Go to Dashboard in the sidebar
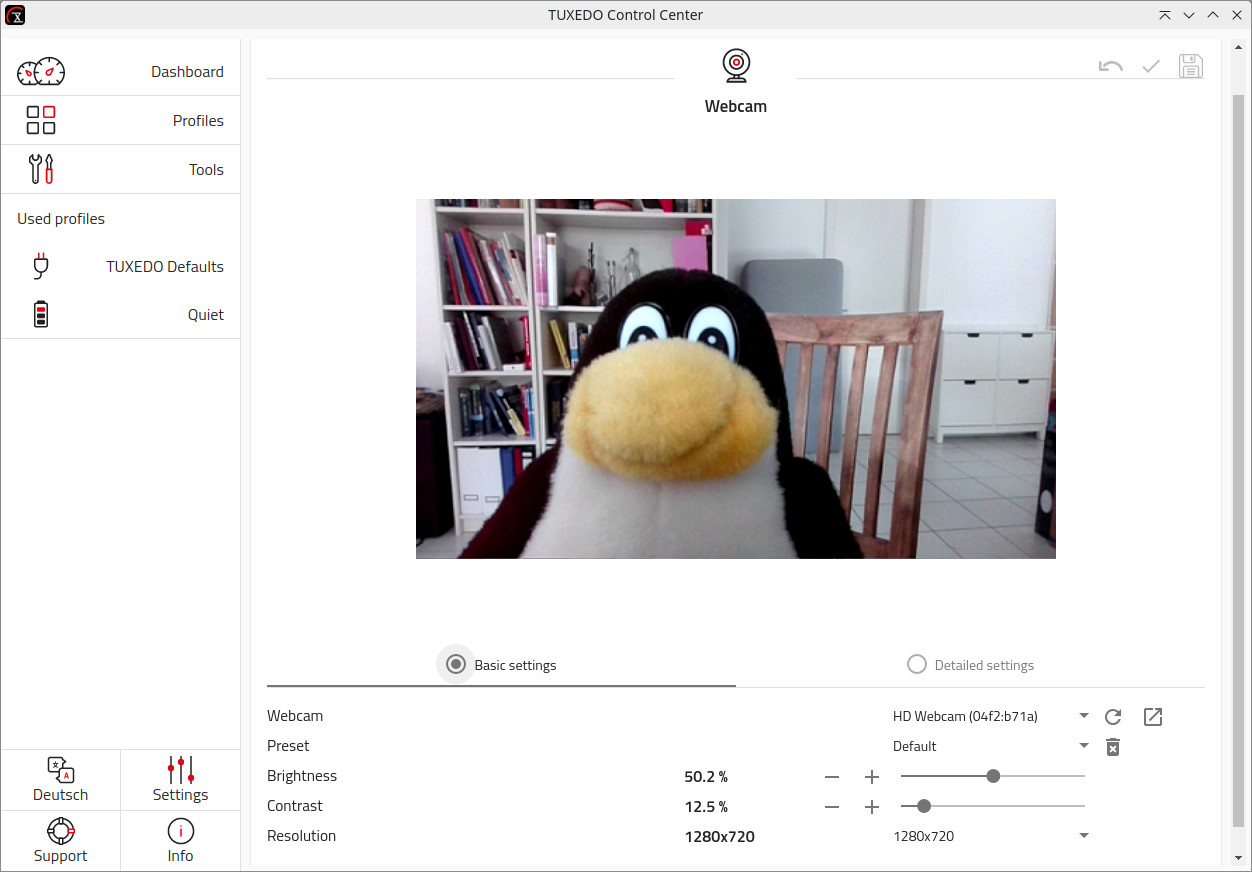Screen dimensions: 1252x872 pos(120,72)
